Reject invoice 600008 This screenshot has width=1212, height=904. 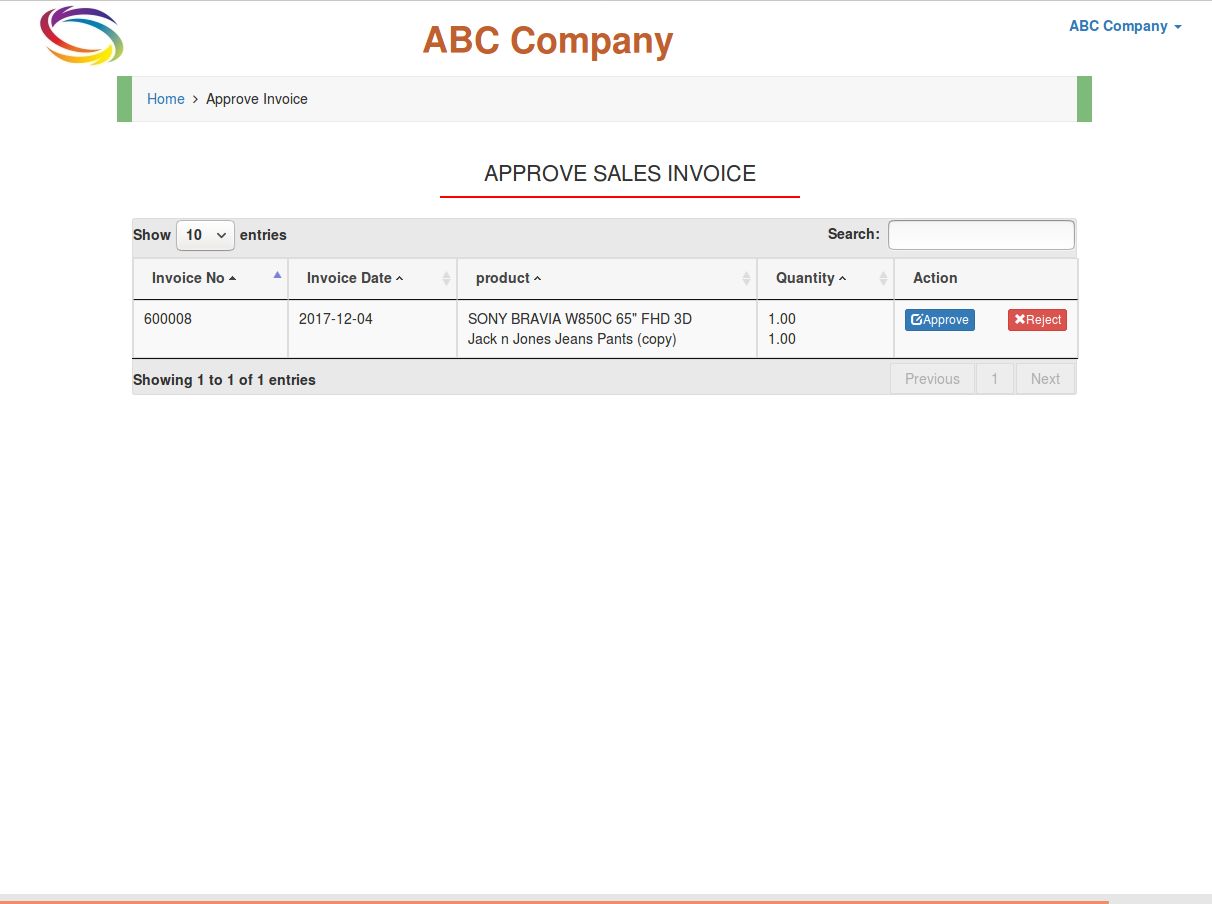[1037, 320]
